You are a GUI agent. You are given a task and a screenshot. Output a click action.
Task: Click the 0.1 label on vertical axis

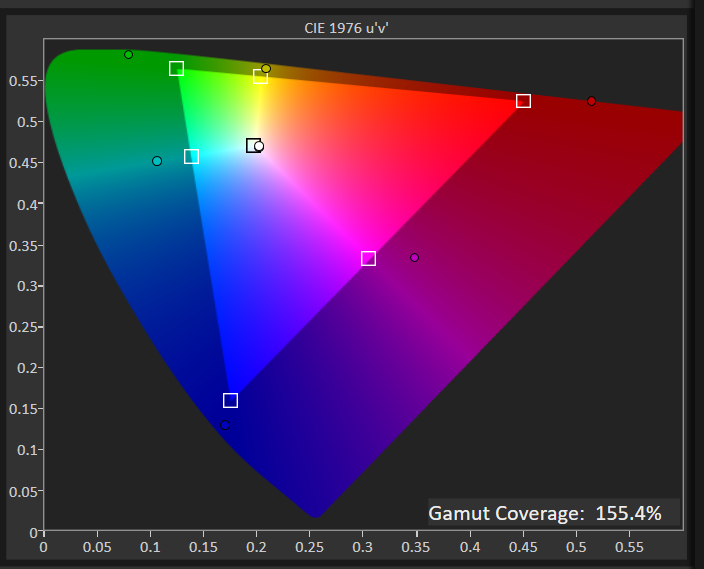click(27, 450)
